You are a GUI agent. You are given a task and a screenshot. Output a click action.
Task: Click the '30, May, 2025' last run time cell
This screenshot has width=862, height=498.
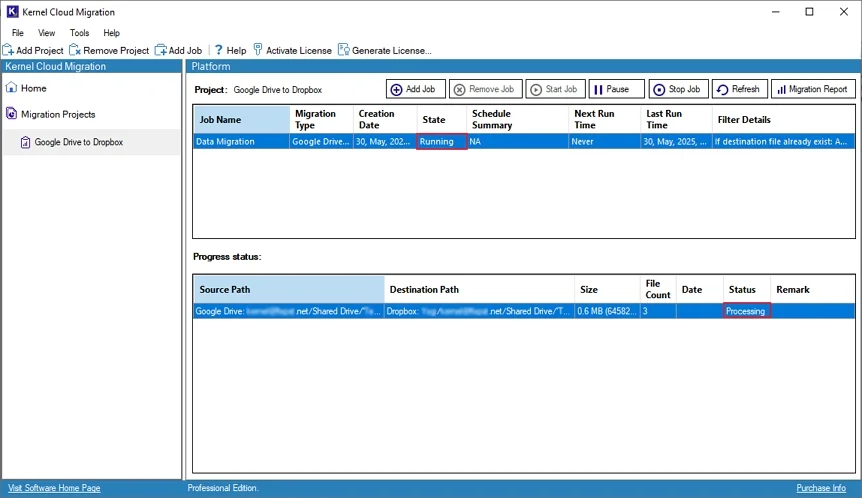point(676,142)
